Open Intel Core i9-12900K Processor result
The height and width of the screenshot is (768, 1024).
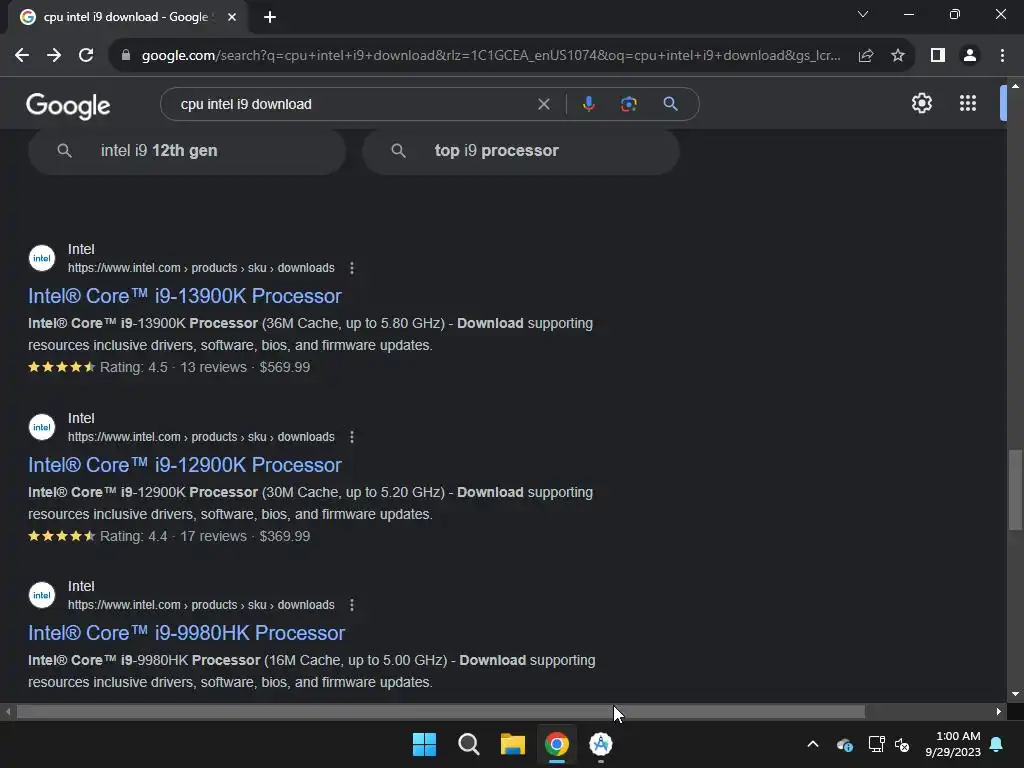pyautogui.click(x=185, y=465)
